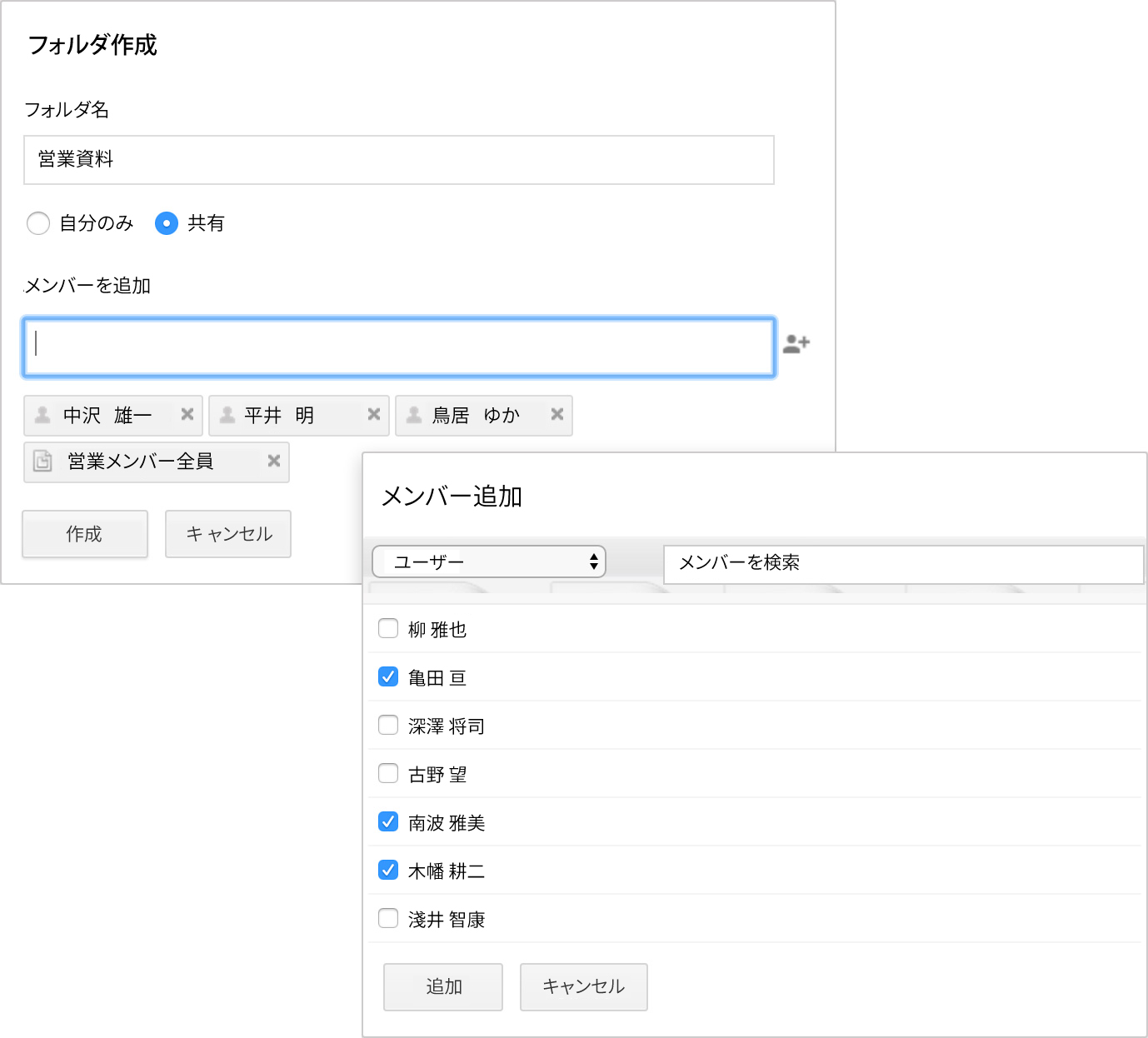Tick the 古野 望 checkbox

coord(388,773)
